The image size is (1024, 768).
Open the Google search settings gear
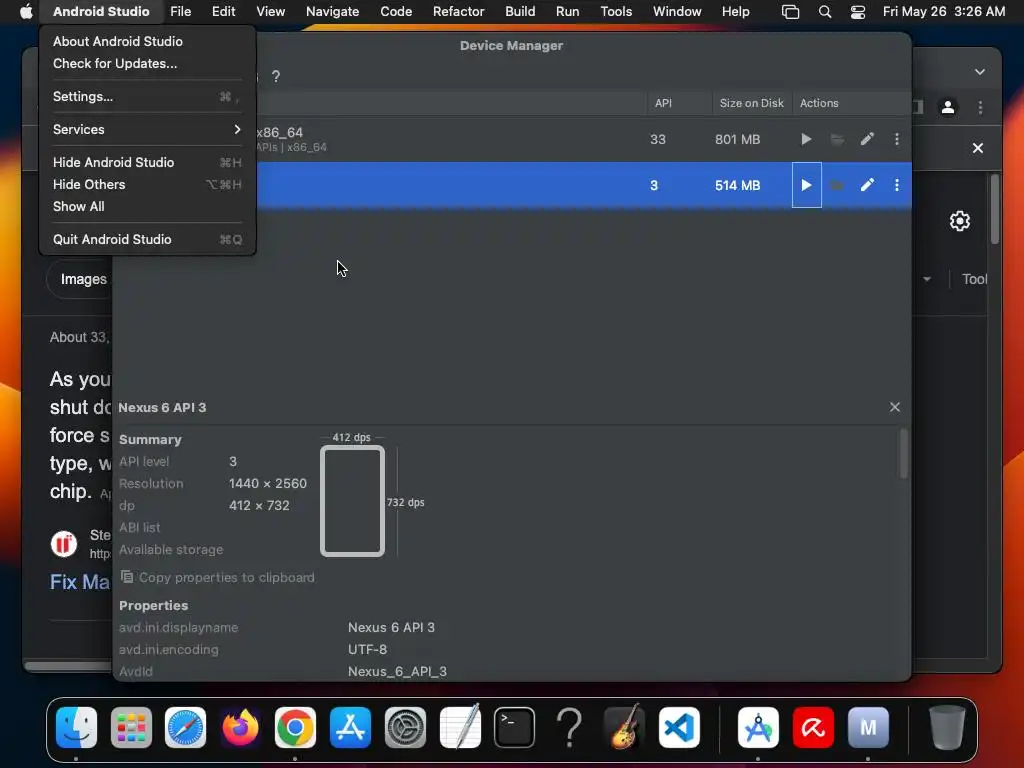click(959, 221)
